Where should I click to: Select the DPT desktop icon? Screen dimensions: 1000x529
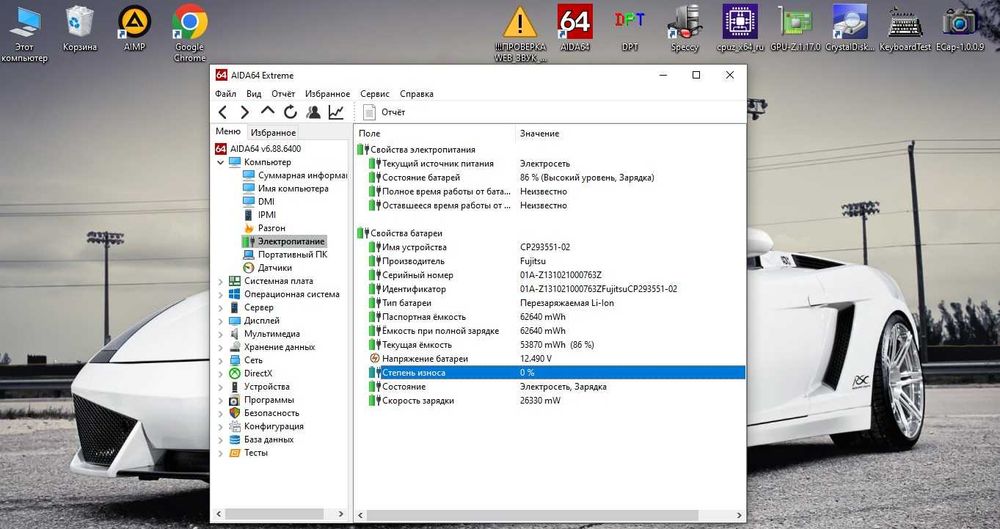click(x=629, y=29)
